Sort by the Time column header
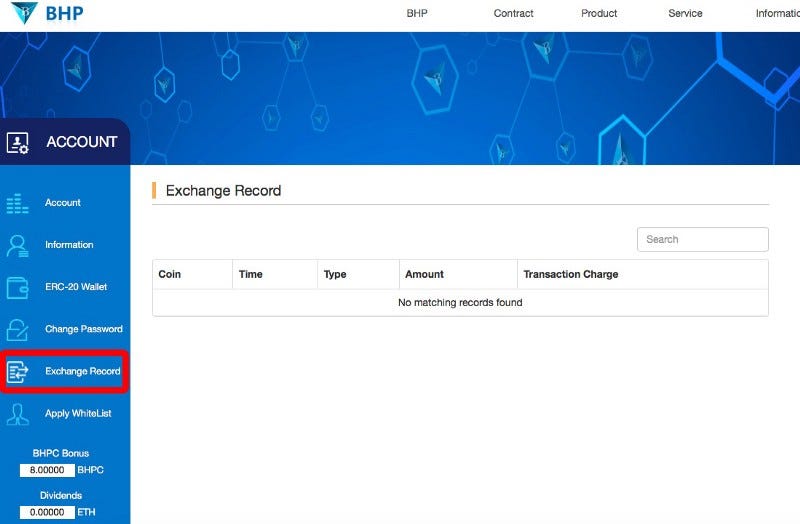 click(x=275, y=275)
